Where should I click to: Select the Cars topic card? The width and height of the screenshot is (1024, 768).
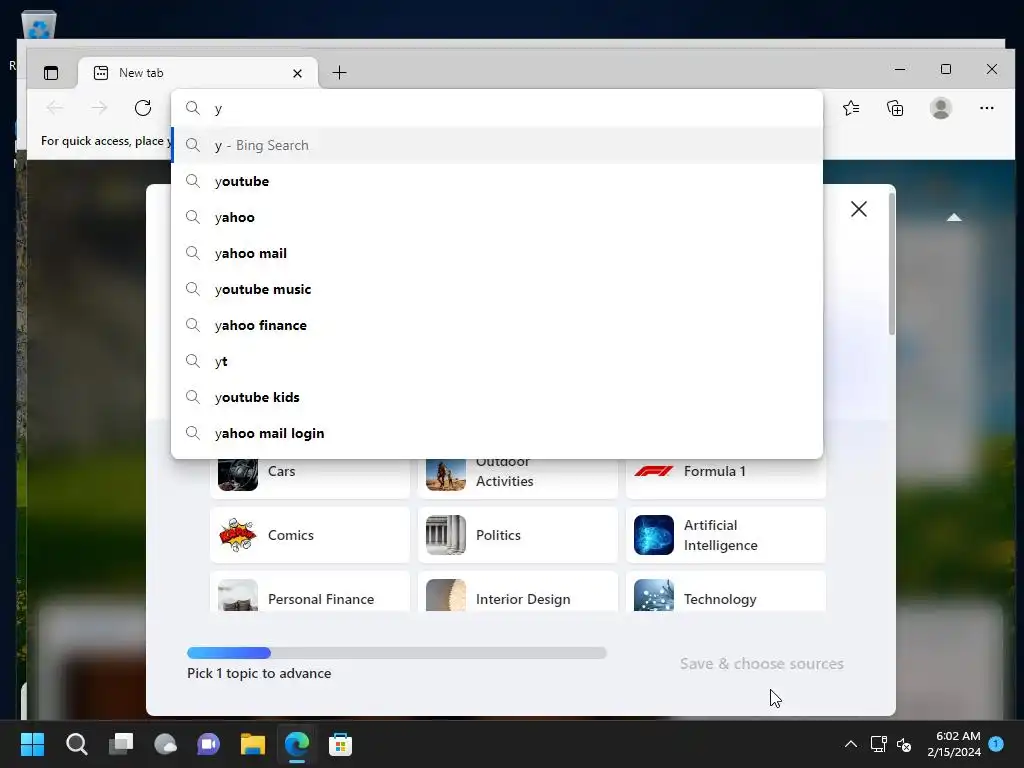[x=310, y=478]
